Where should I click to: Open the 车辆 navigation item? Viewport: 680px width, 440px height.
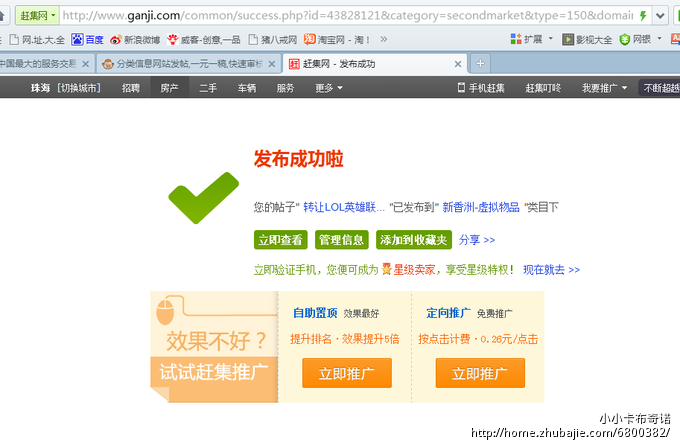point(247,88)
